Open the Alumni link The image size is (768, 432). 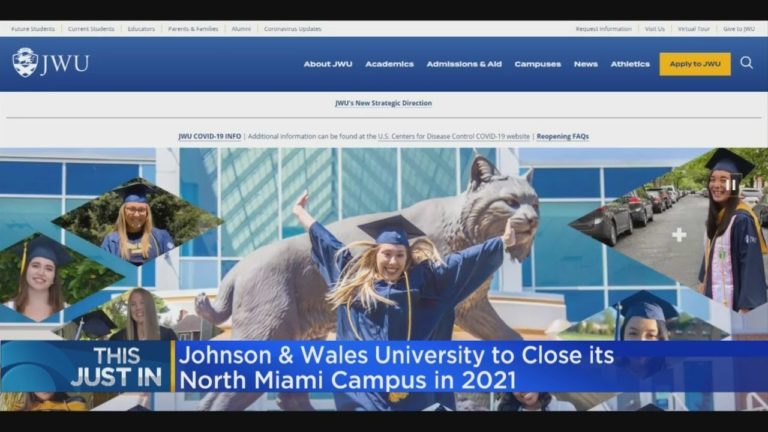[240, 29]
